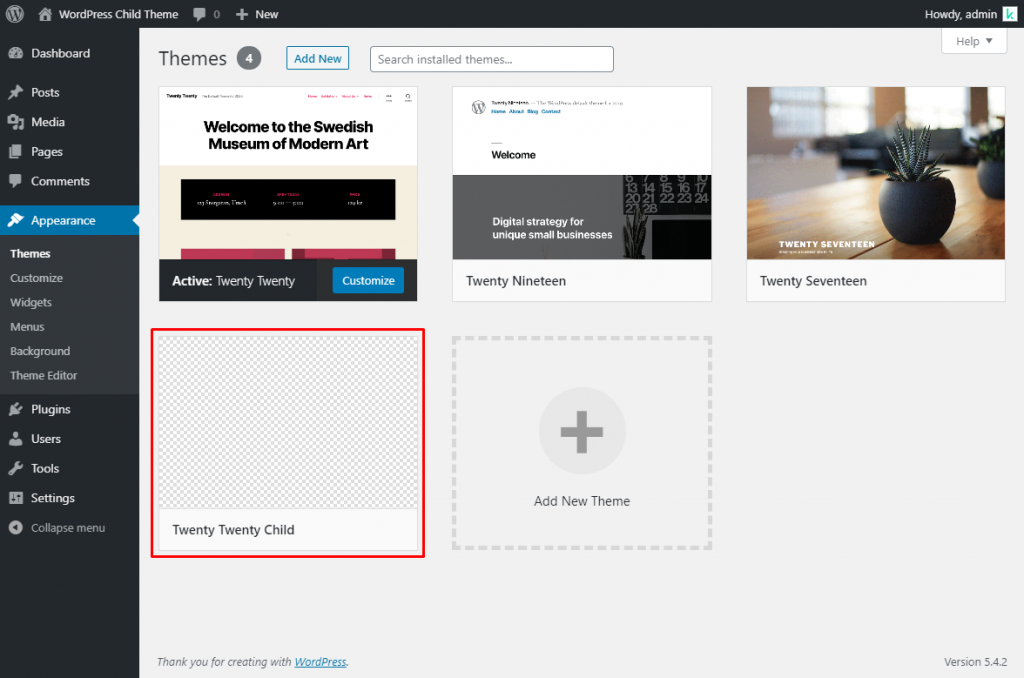Open the Users menu
The width and height of the screenshot is (1024, 678).
46,439
